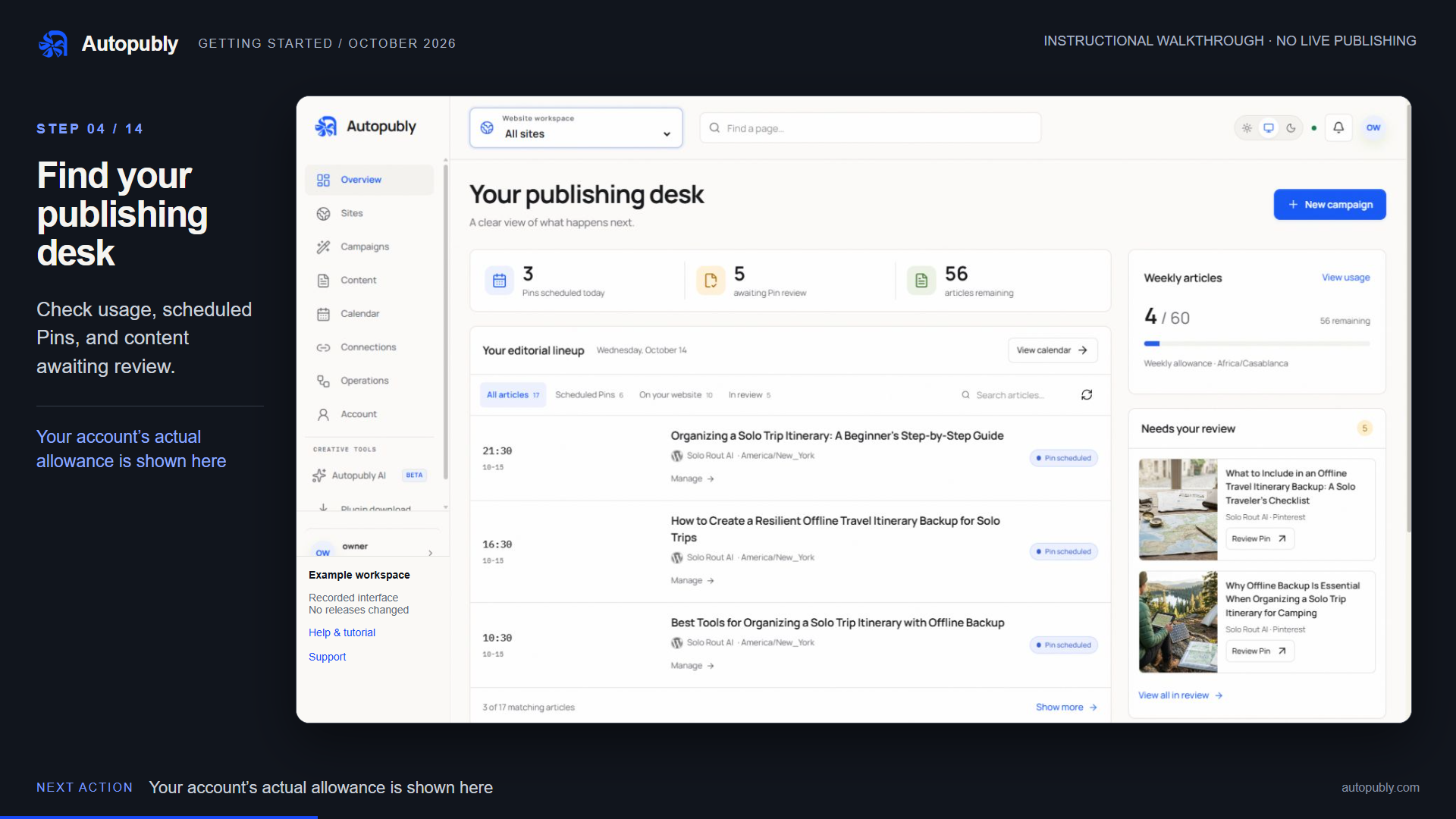Select the All articles tab
1456x819 pixels.
click(513, 394)
